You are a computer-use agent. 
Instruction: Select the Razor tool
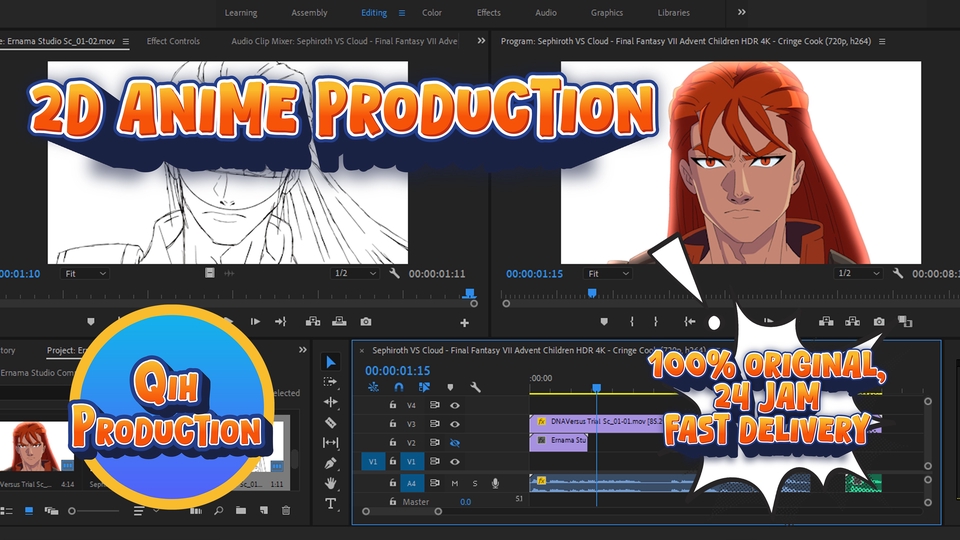[x=331, y=422]
